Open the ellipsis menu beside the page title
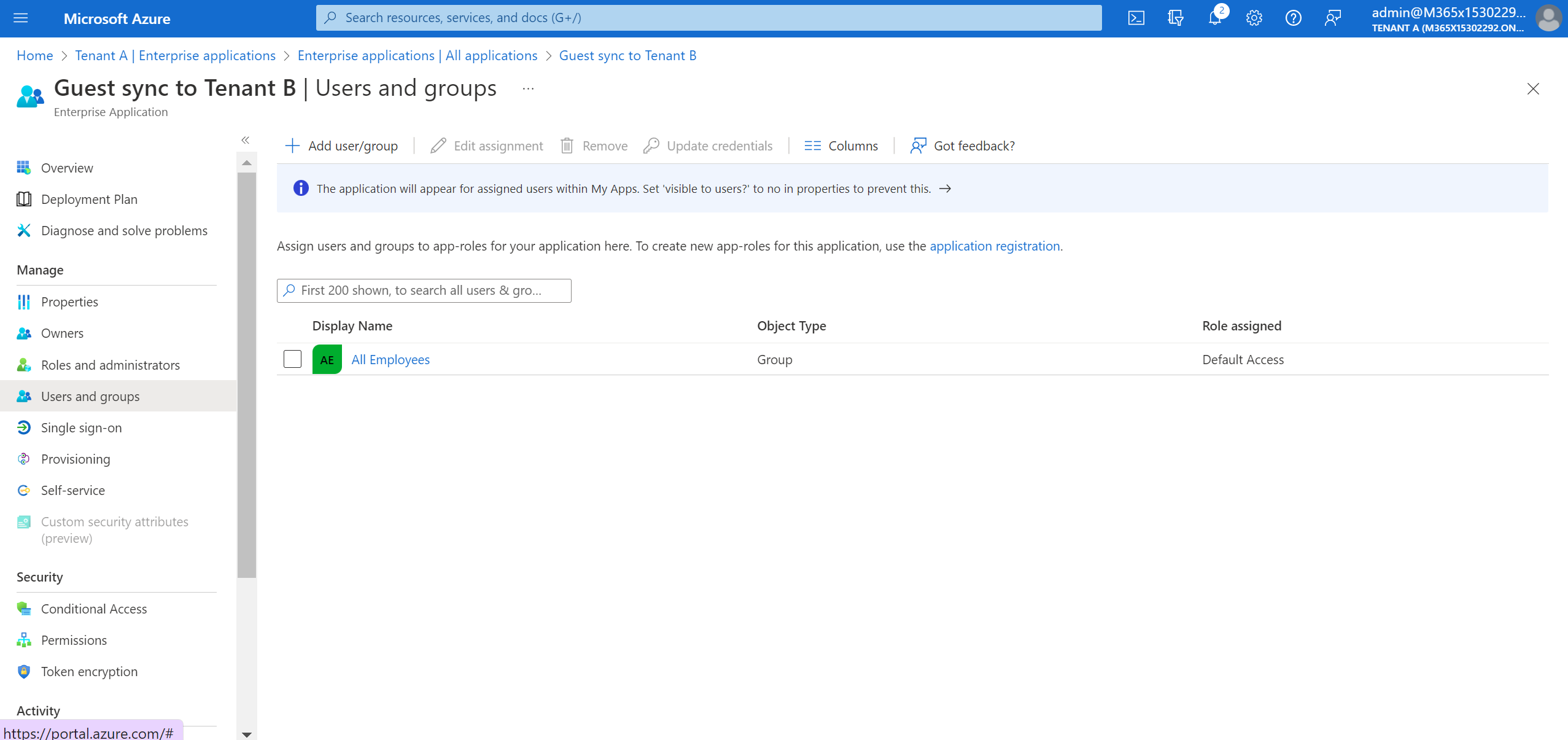The height and width of the screenshot is (740, 1568). 528,88
